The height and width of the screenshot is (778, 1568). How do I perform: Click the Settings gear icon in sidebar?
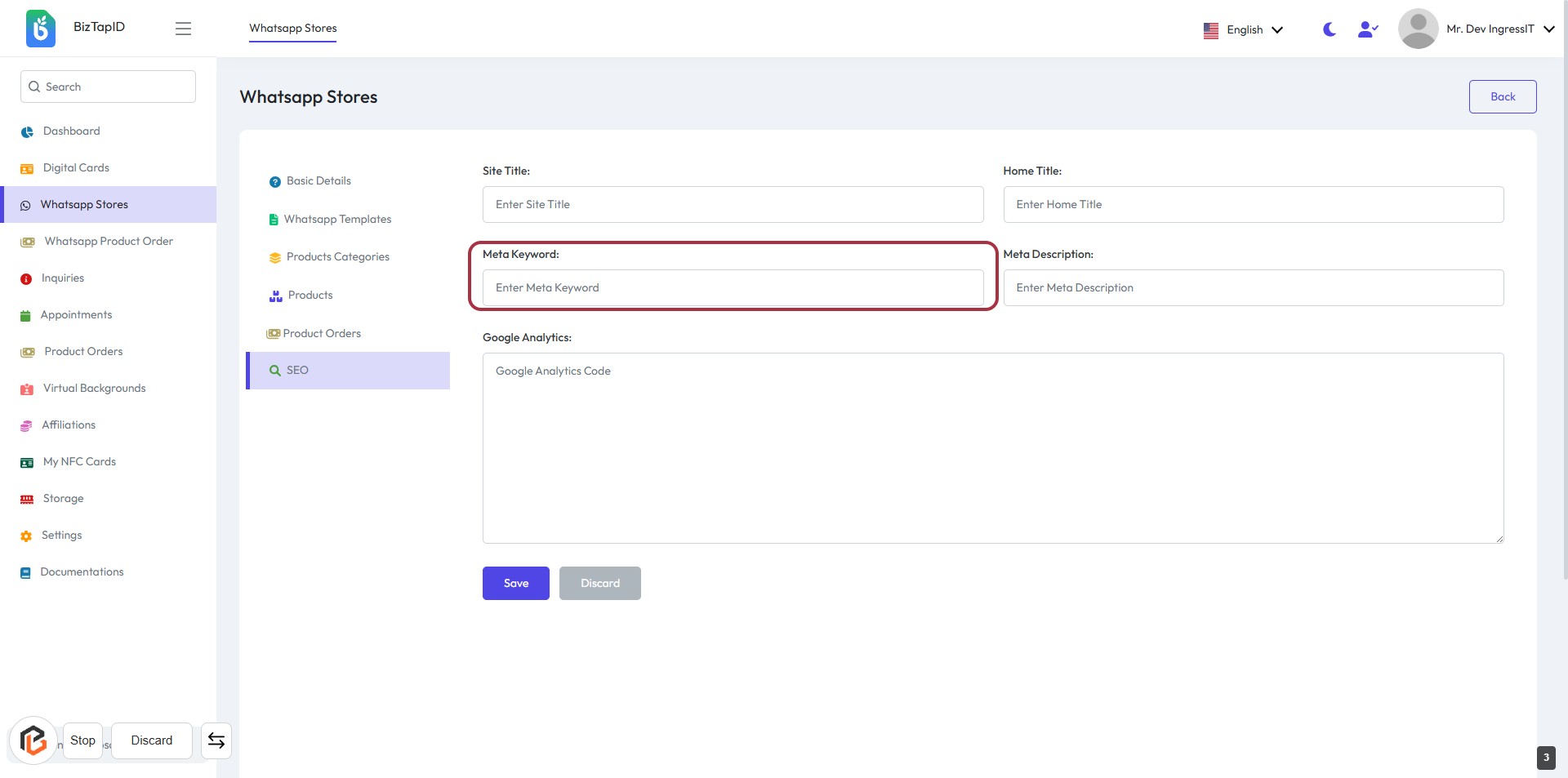click(26, 536)
